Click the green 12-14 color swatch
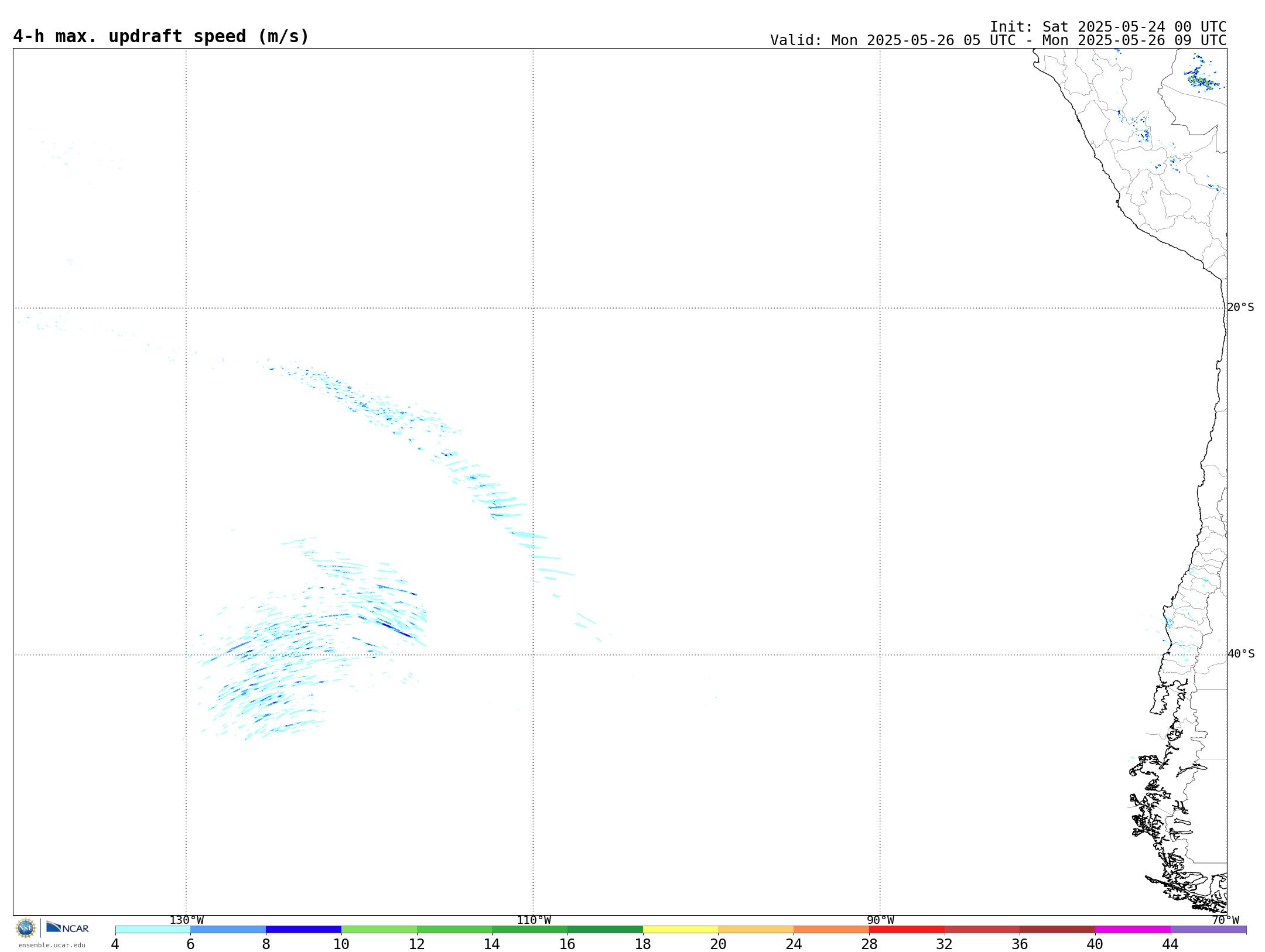 (454, 930)
